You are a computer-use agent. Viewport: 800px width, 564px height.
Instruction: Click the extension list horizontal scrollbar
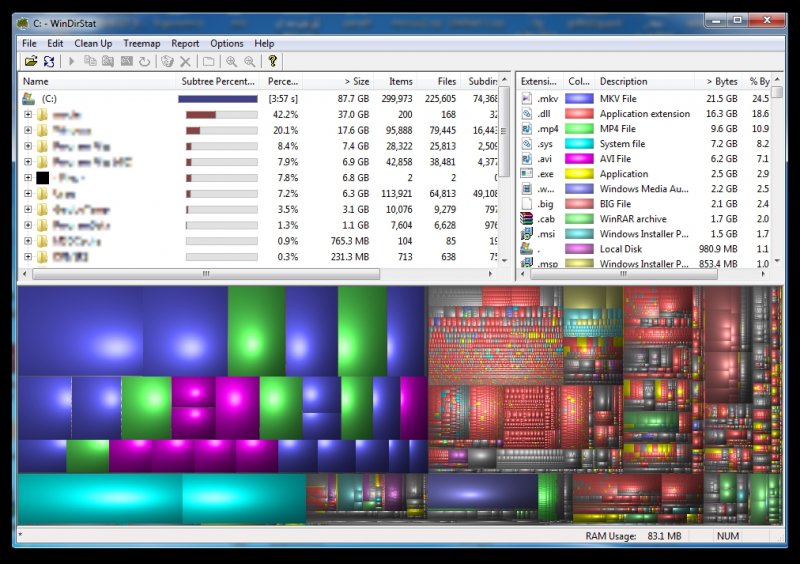(x=623, y=274)
